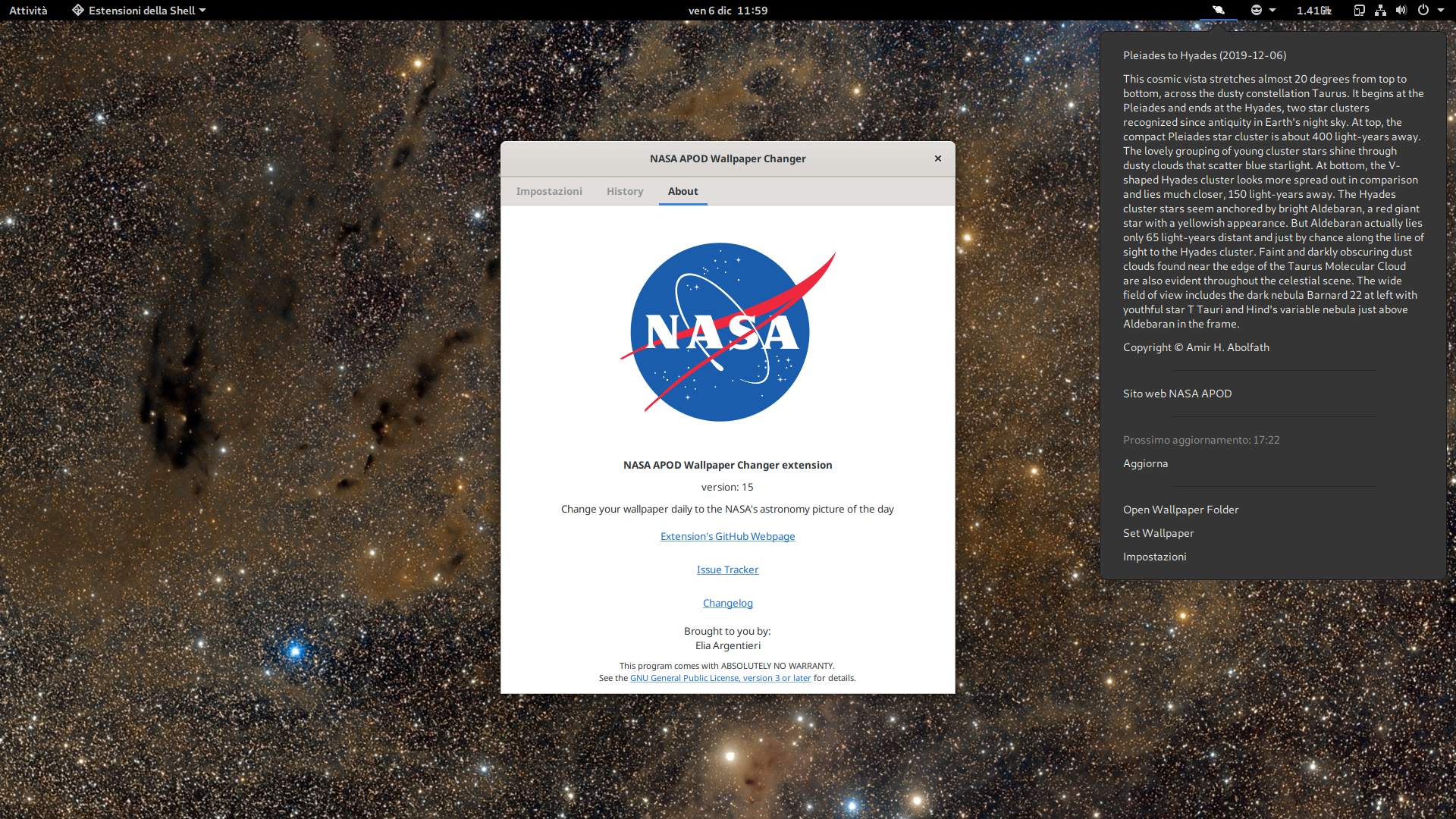1456x819 pixels.
Task: Close the NASA APOD Wallpaper Changer dialog
Action: [938, 158]
